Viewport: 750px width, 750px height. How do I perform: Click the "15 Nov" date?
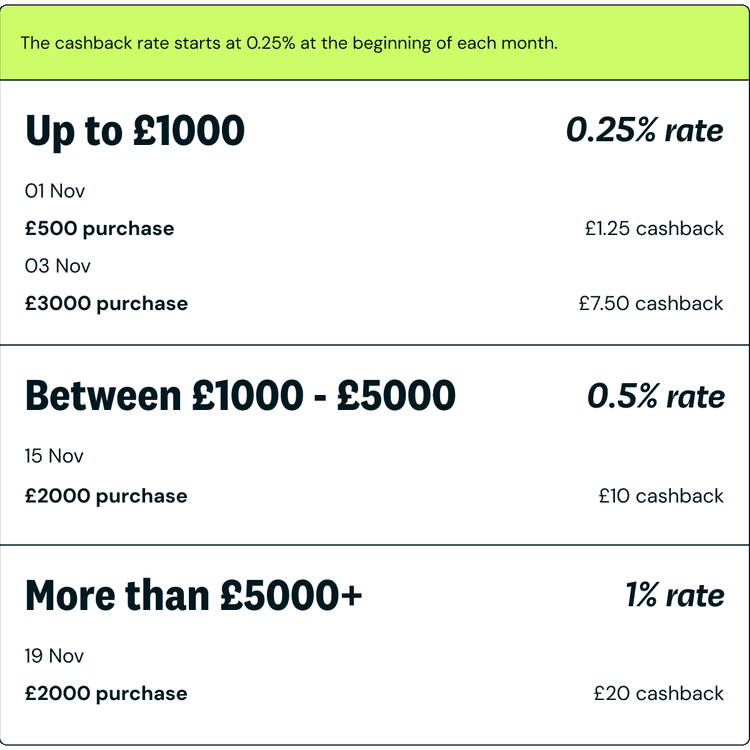55,456
